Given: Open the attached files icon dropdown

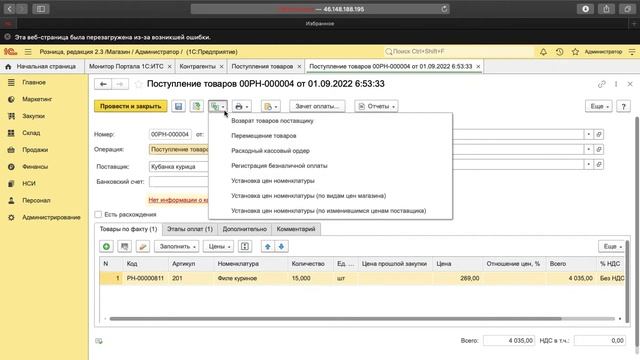Looking at the screenshot, I should [x=271, y=106].
